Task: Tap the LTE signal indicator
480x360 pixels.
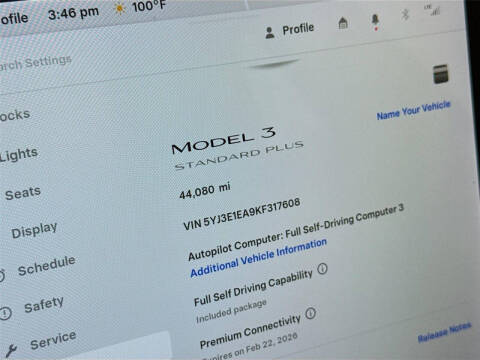Action: pos(433,10)
